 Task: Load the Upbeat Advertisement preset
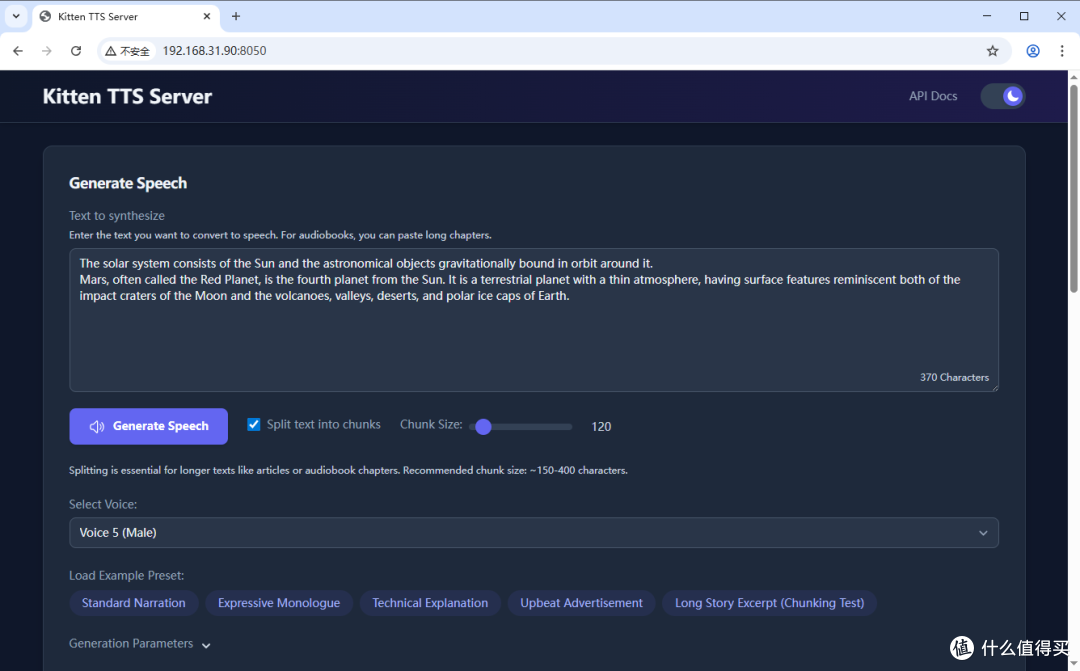pos(581,603)
